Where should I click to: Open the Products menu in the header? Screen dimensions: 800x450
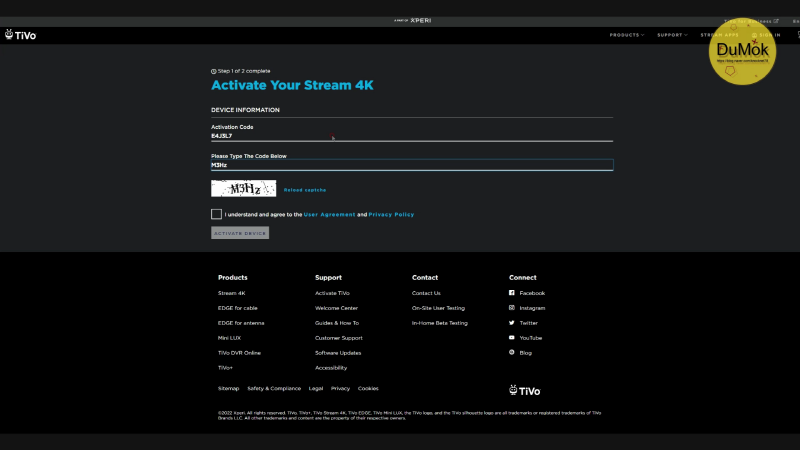click(x=627, y=35)
